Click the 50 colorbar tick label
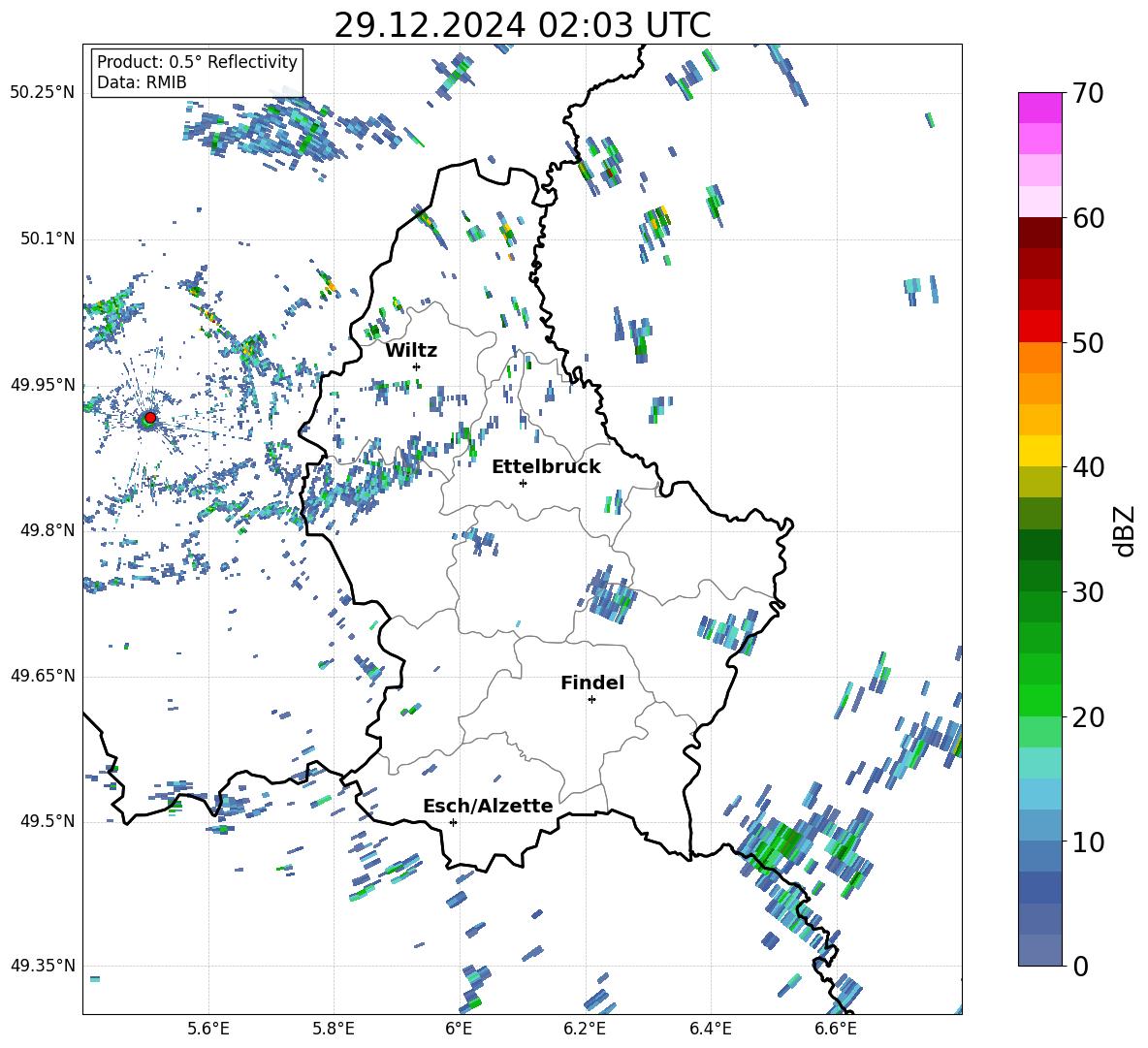The height and width of the screenshot is (1048, 1148). 1088,343
